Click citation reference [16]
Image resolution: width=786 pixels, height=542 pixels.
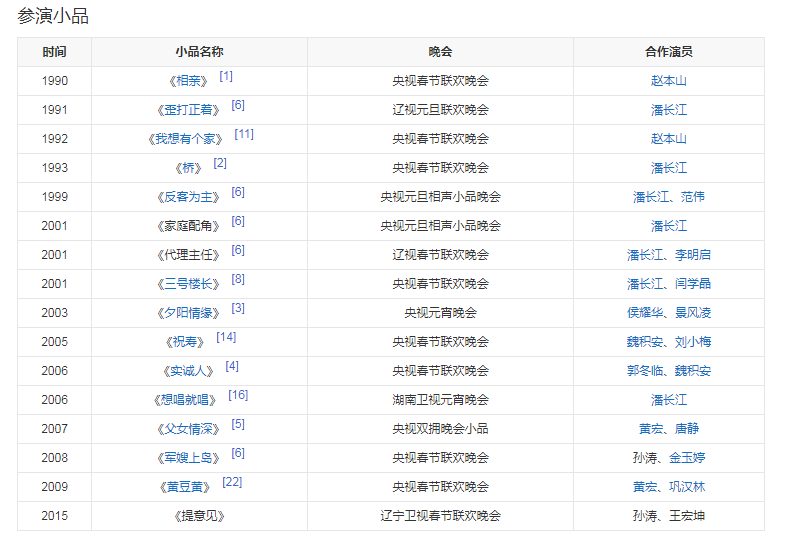tap(238, 395)
